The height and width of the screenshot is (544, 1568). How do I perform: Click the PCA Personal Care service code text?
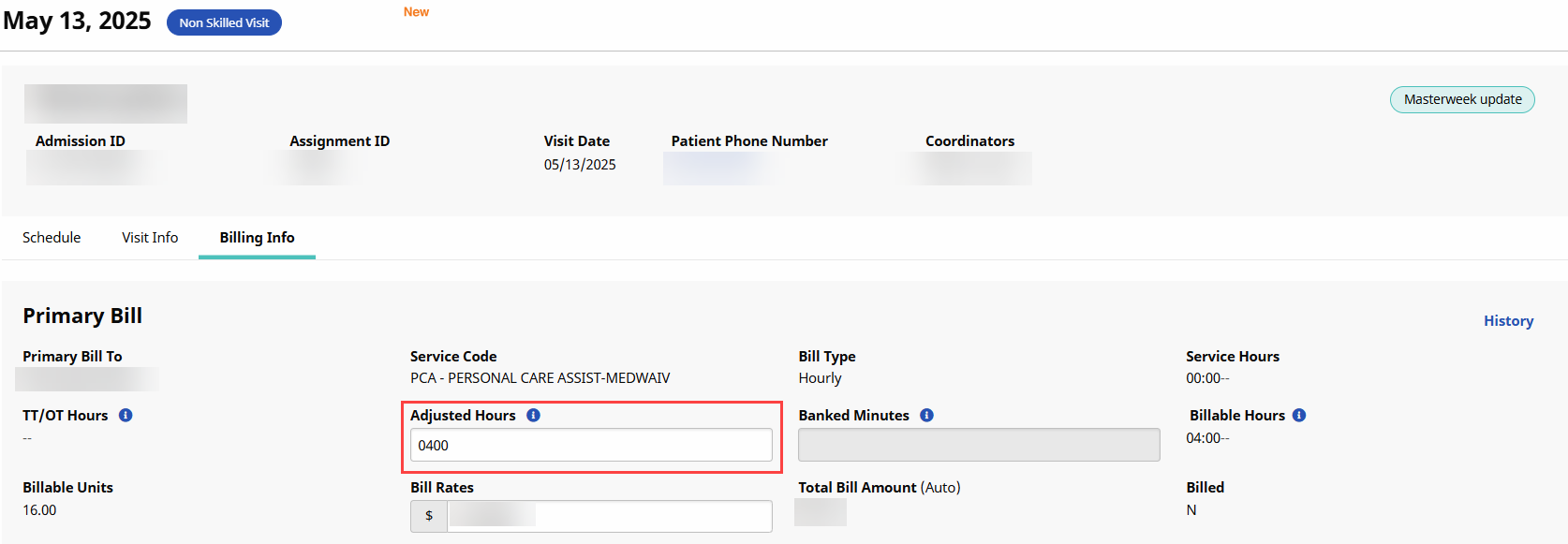click(x=540, y=378)
